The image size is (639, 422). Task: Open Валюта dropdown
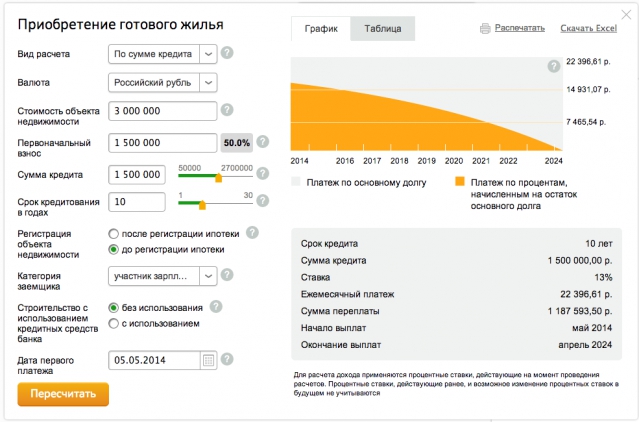[163, 83]
